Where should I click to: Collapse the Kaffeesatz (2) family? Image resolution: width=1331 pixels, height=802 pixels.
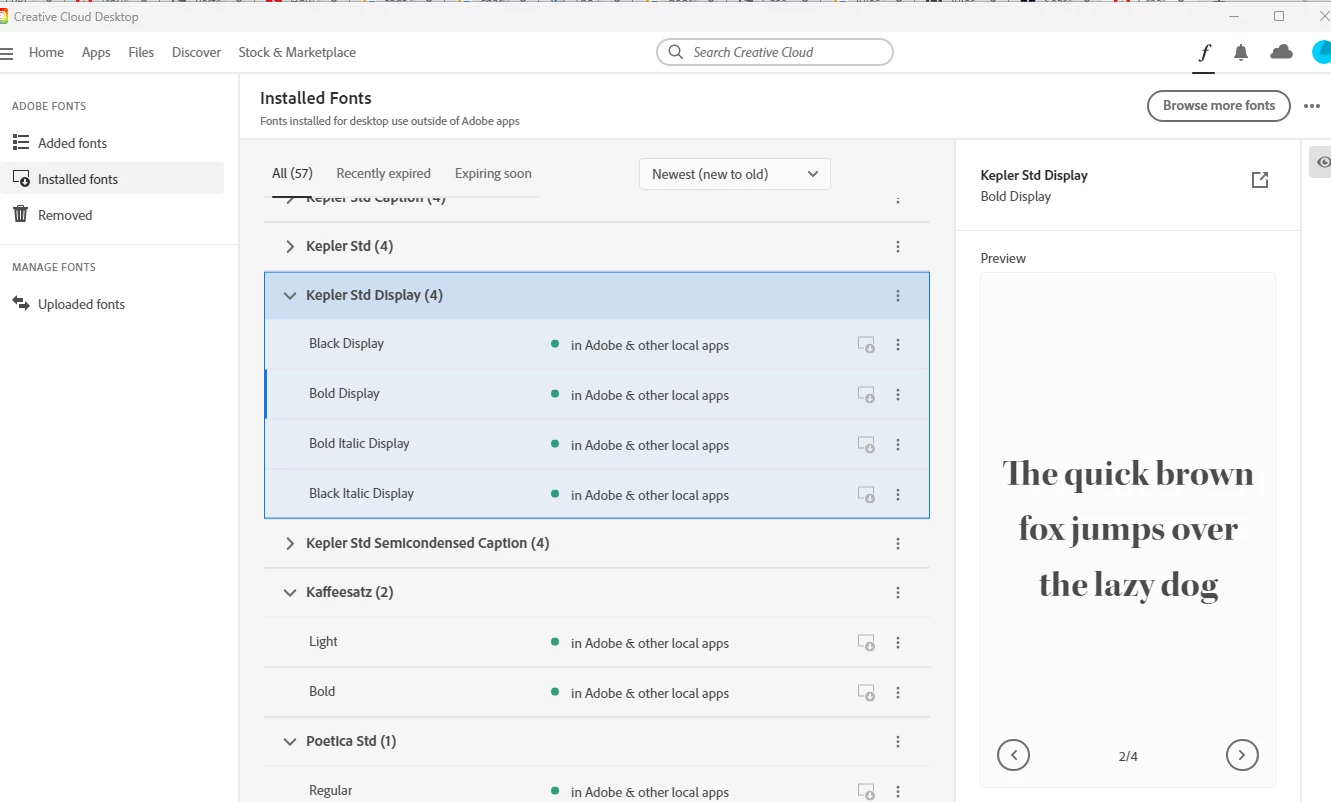point(290,593)
